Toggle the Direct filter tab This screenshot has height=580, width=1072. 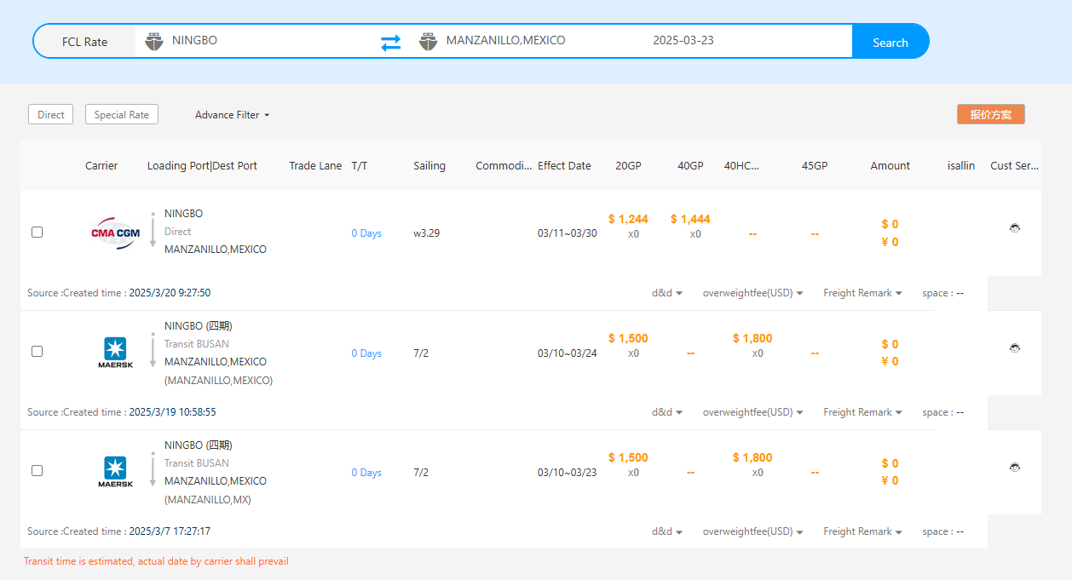tap(51, 115)
